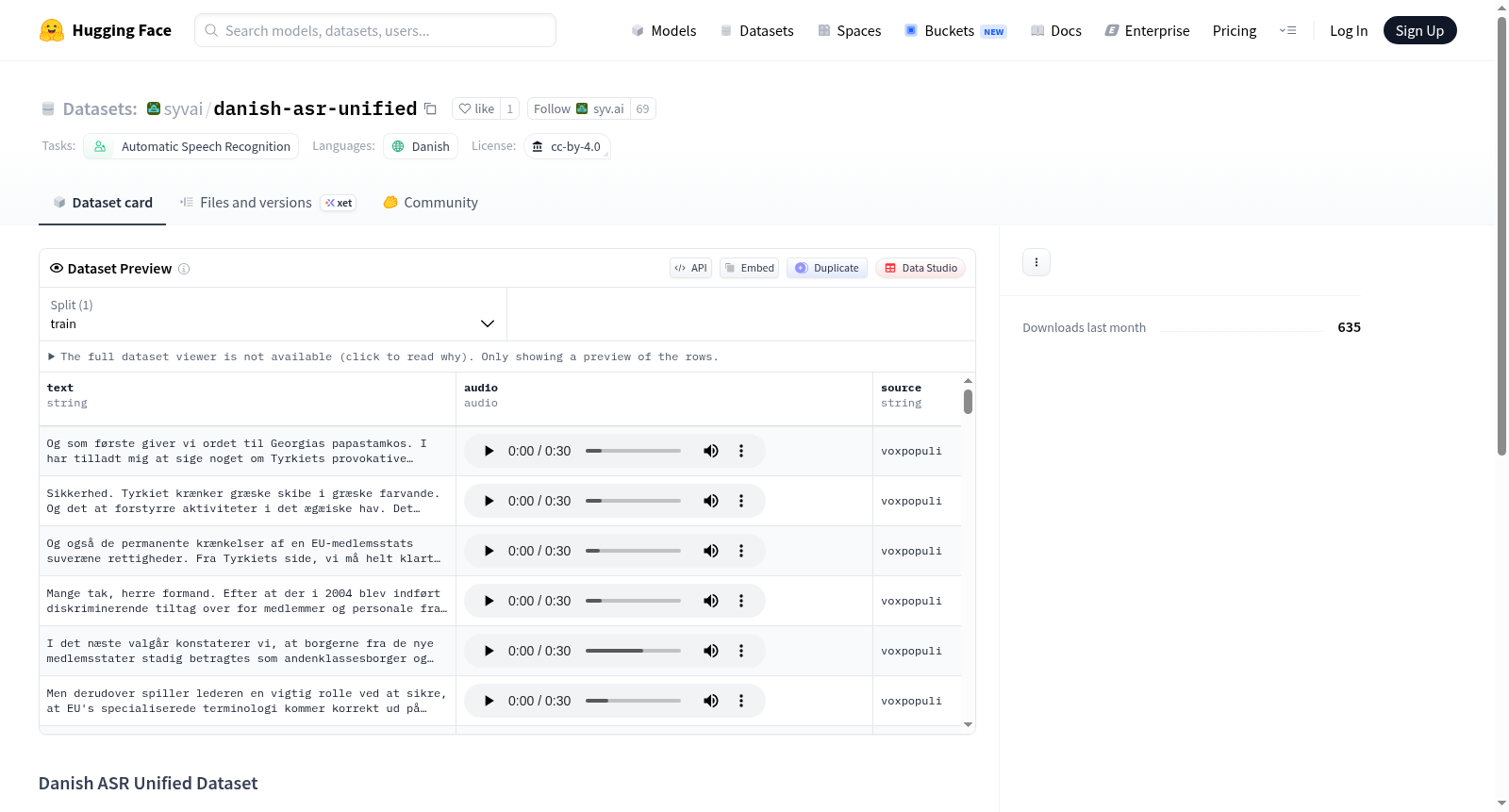Open Data Studio

920,268
